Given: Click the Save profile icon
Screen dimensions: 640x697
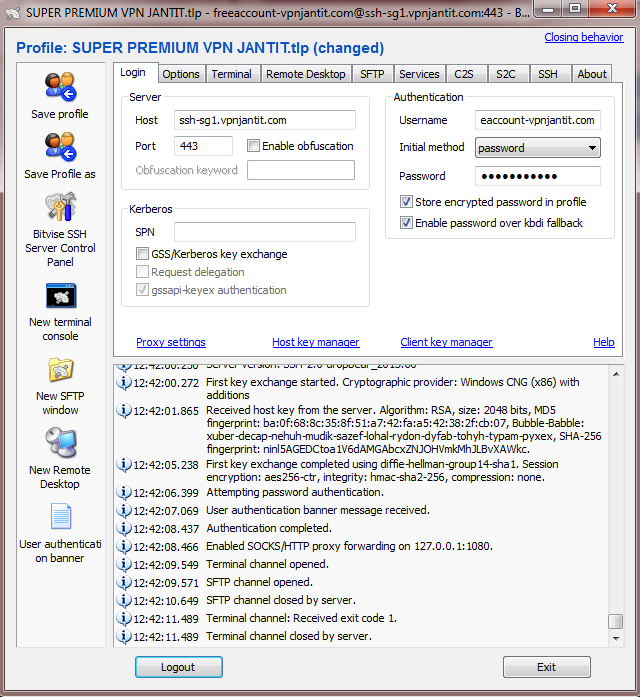Looking at the screenshot, I should tap(60, 86).
